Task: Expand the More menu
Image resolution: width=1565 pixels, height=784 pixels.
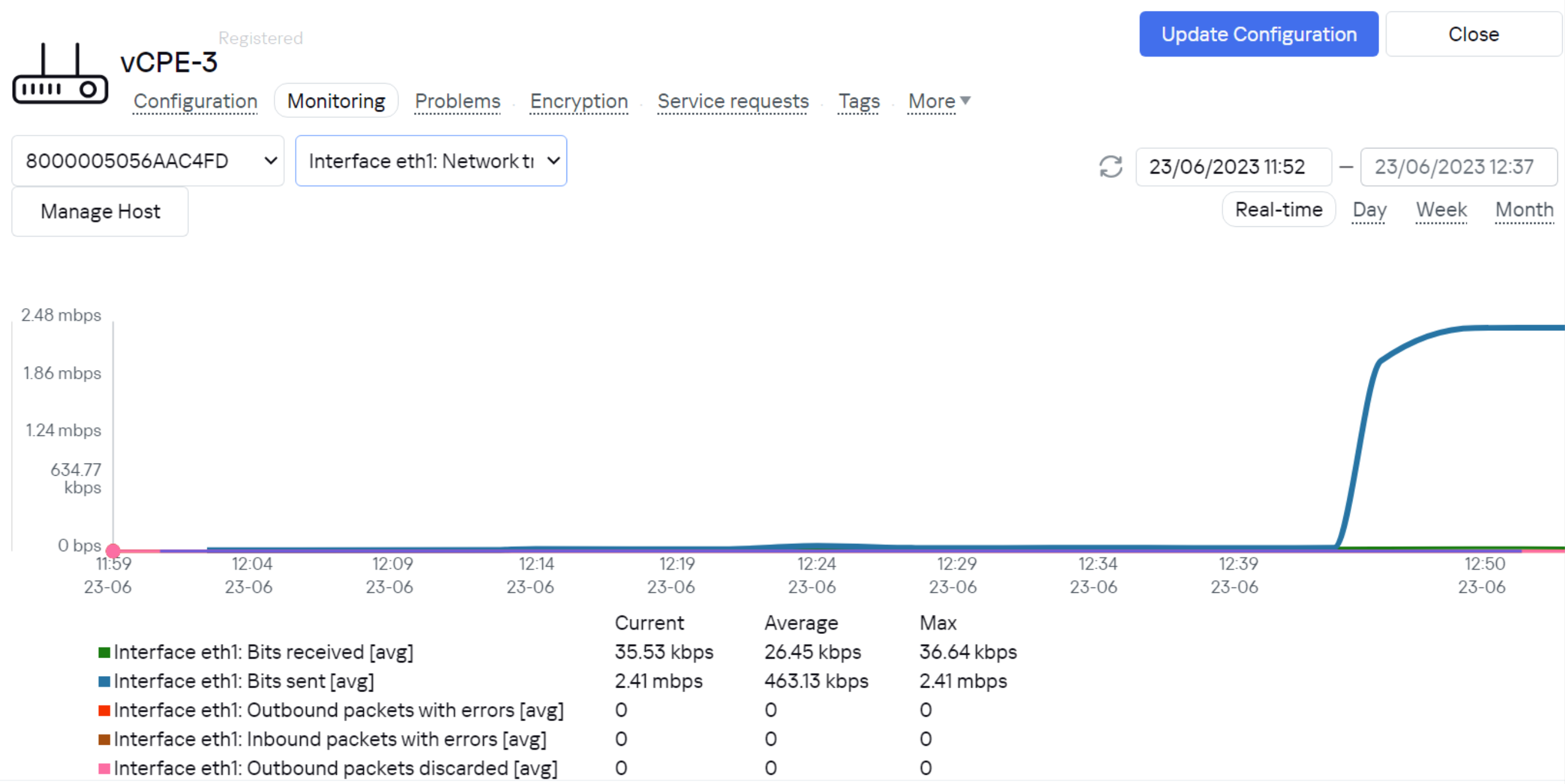Action: (x=938, y=102)
